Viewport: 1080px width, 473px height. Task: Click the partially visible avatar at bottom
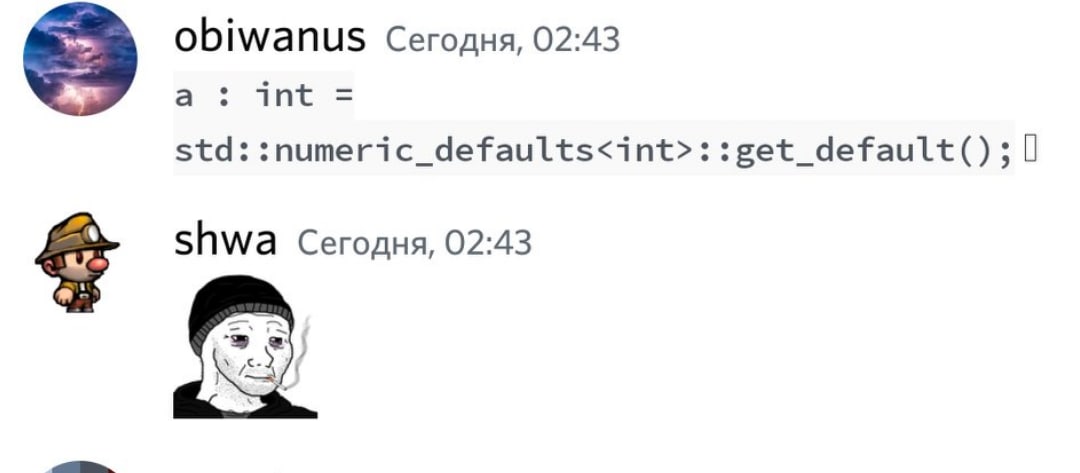point(80,467)
